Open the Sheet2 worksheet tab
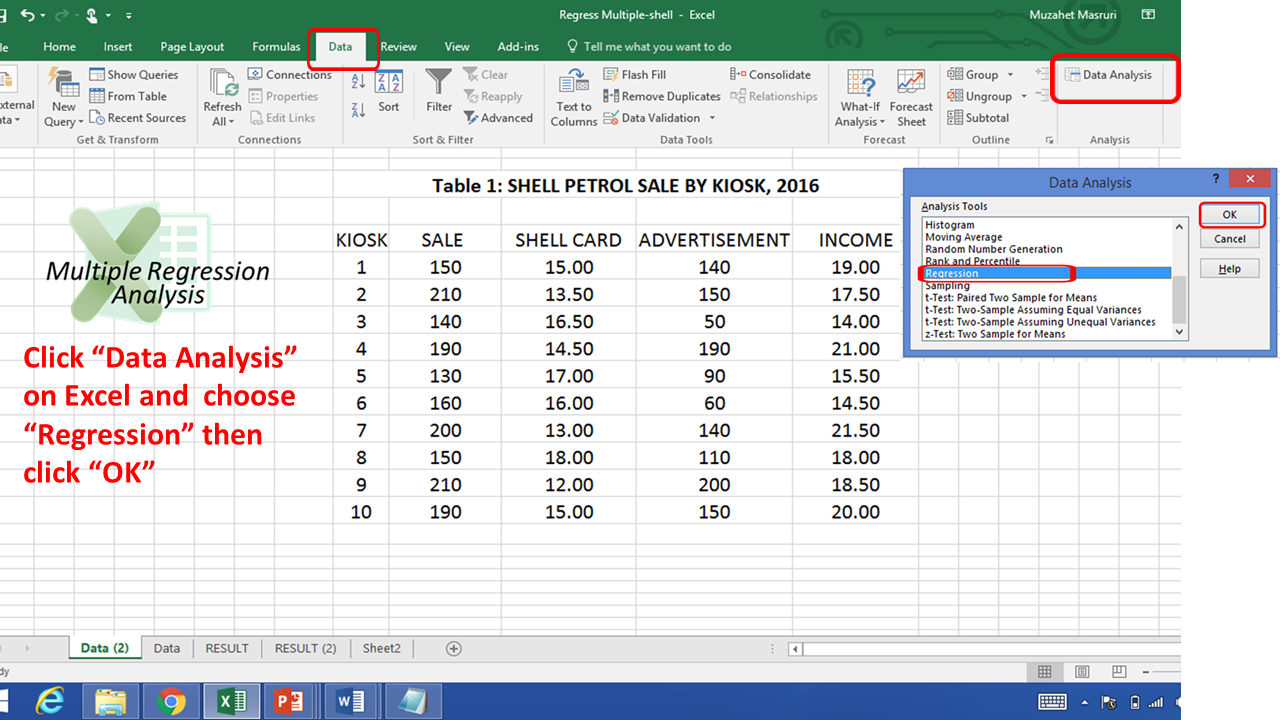The width and height of the screenshot is (1280, 720). pos(381,648)
